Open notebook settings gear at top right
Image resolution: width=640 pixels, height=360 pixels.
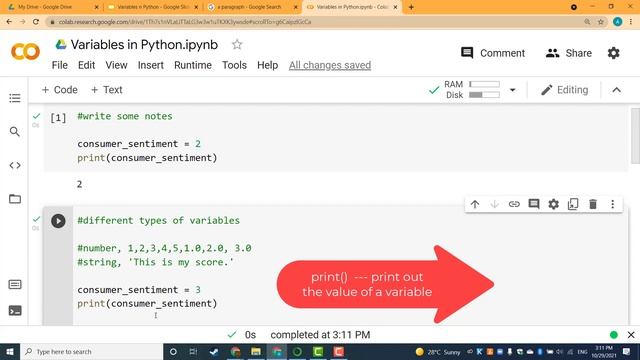pyautogui.click(x=613, y=53)
